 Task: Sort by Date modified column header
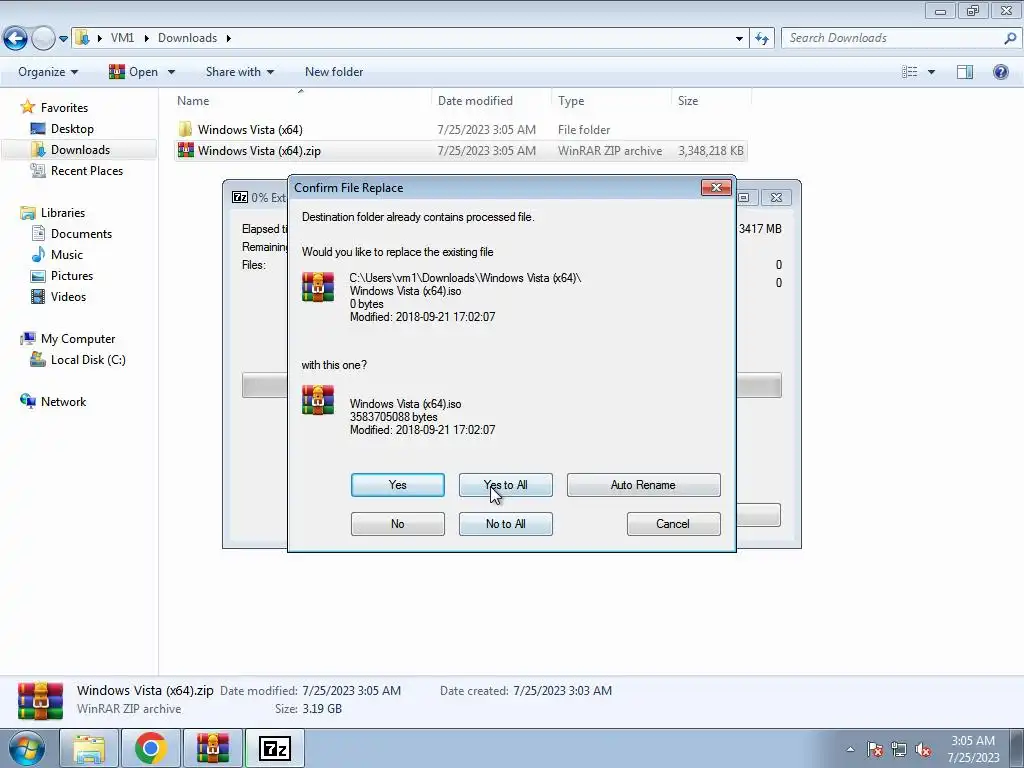tap(475, 101)
